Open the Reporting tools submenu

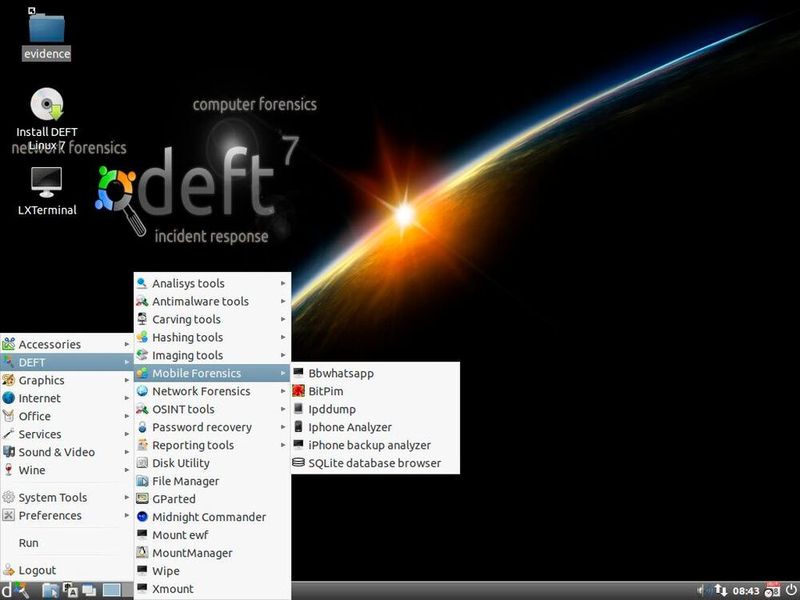pos(212,445)
